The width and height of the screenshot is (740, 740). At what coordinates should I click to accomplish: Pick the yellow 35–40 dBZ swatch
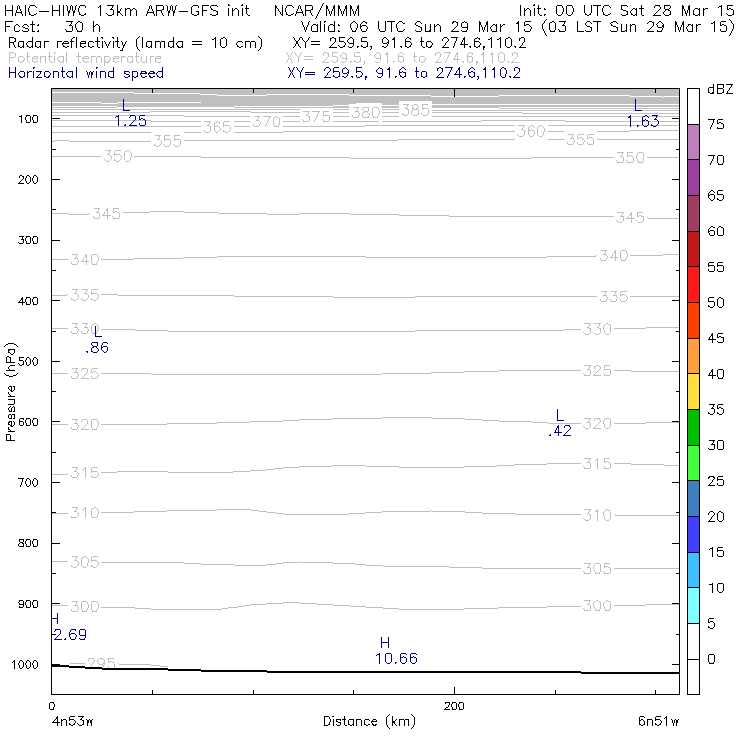click(x=693, y=391)
